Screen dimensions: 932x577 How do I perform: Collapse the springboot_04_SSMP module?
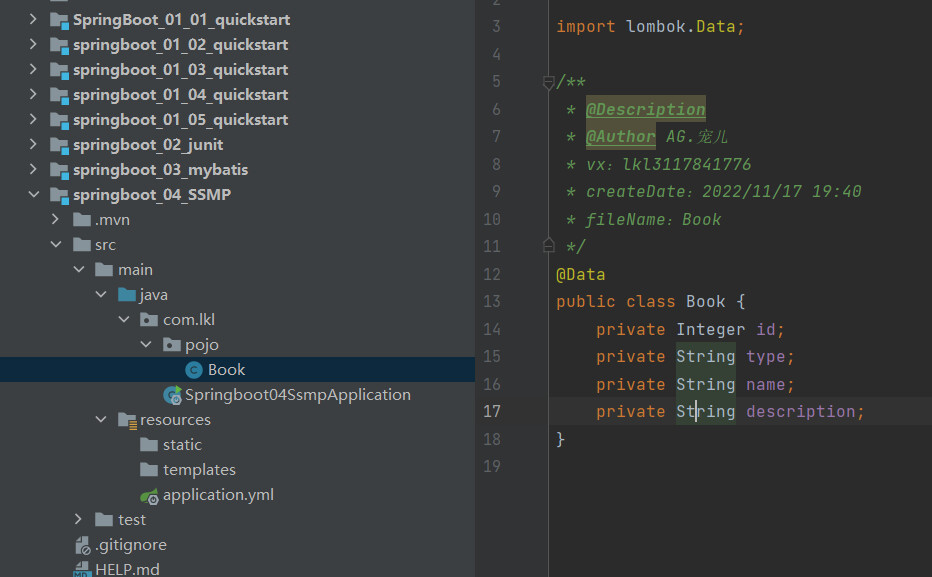coord(34,194)
